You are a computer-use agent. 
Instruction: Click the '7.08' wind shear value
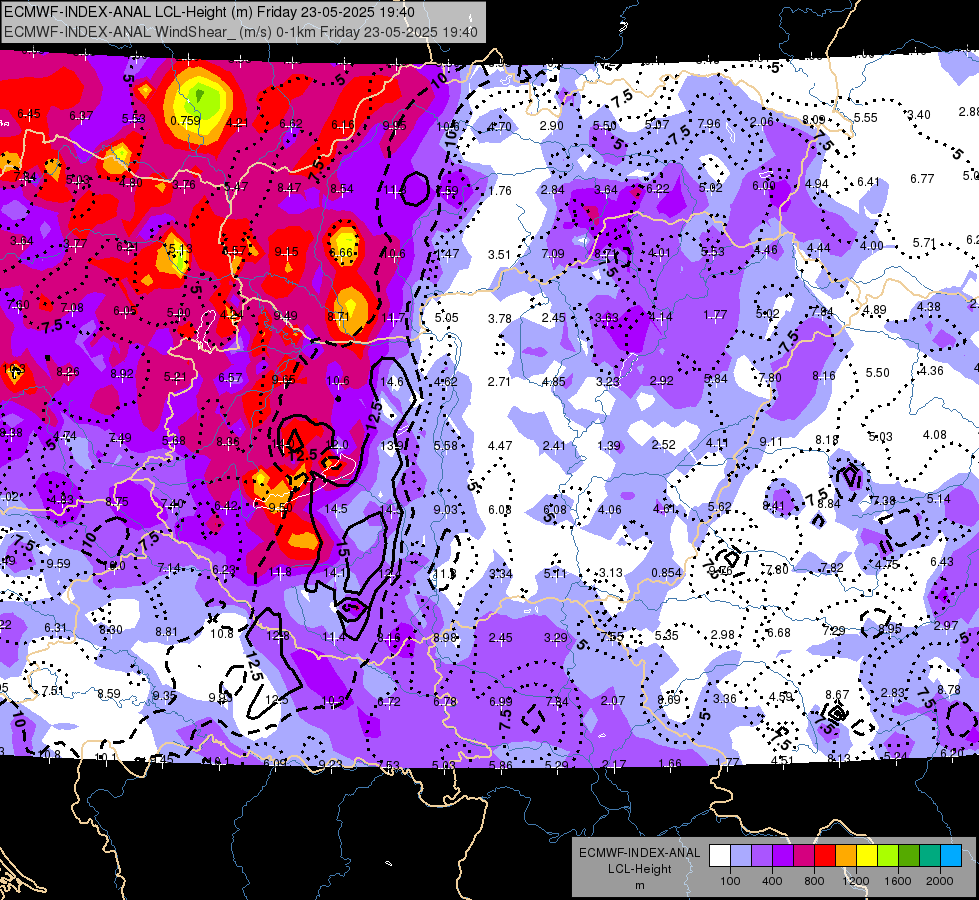[72, 307]
